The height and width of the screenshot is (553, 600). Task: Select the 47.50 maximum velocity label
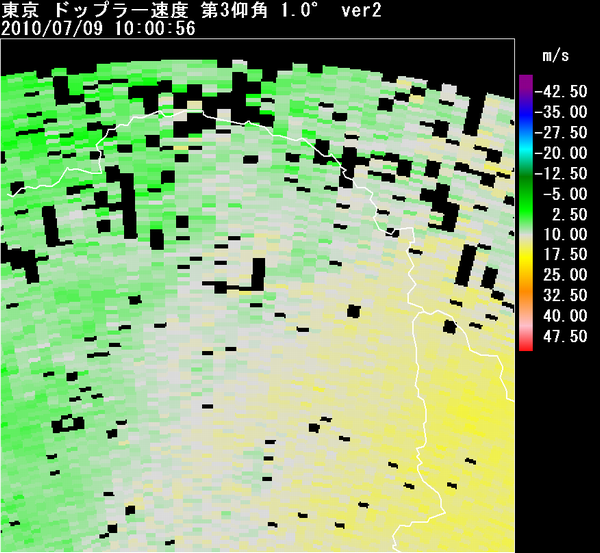[565, 336]
